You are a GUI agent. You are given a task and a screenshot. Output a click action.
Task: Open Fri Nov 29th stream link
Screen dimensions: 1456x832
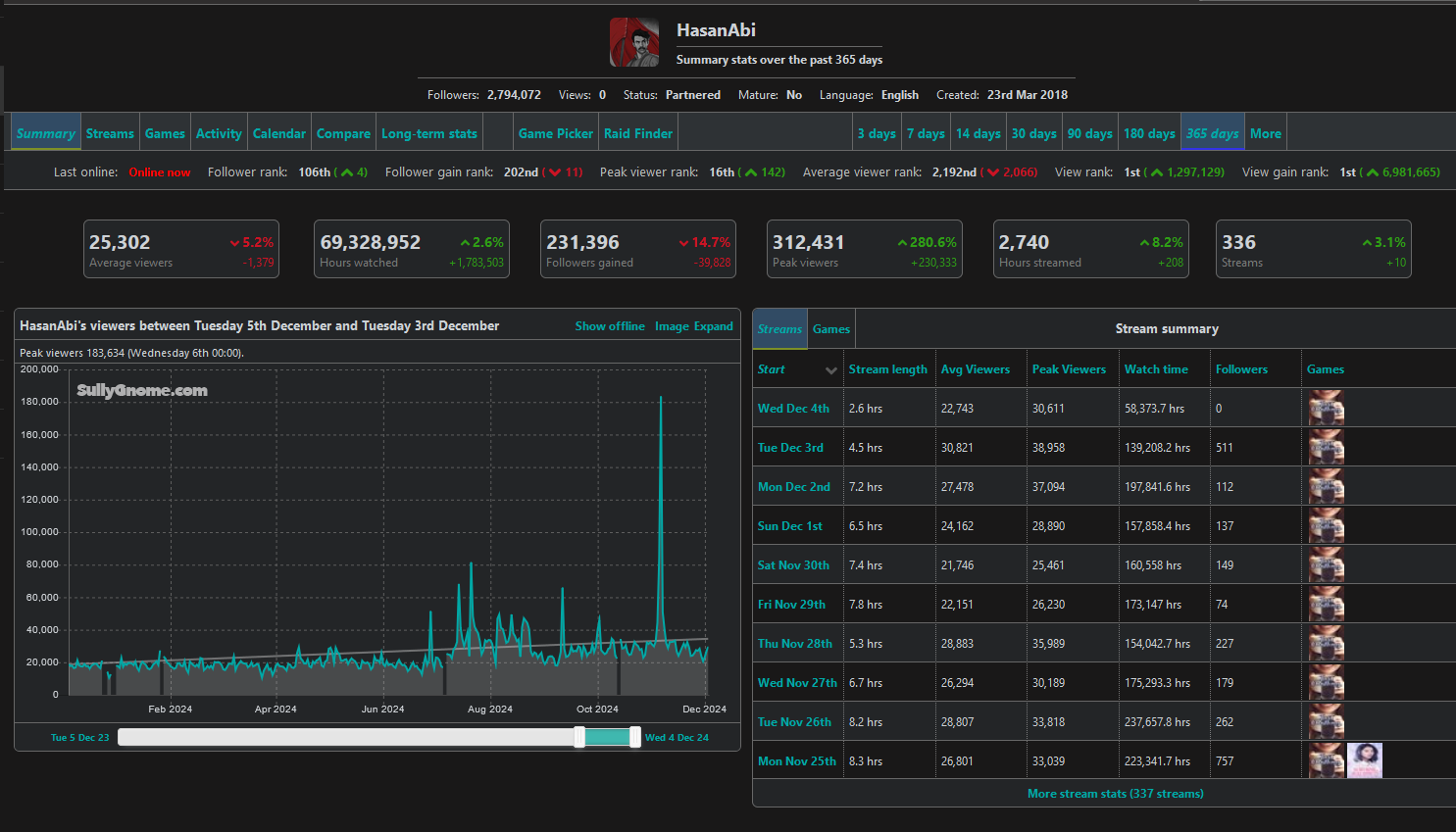coord(791,605)
